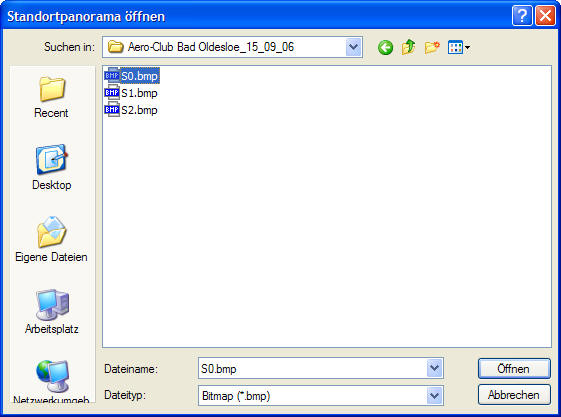
Task: Go to Eigene Dateien folder
Action: coord(51,239)
